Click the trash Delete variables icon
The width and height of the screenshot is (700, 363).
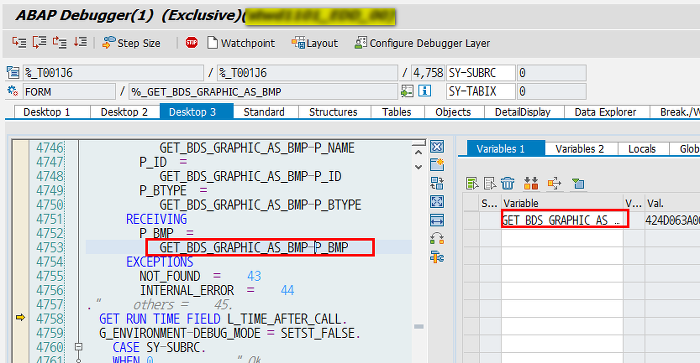[508, 183]
